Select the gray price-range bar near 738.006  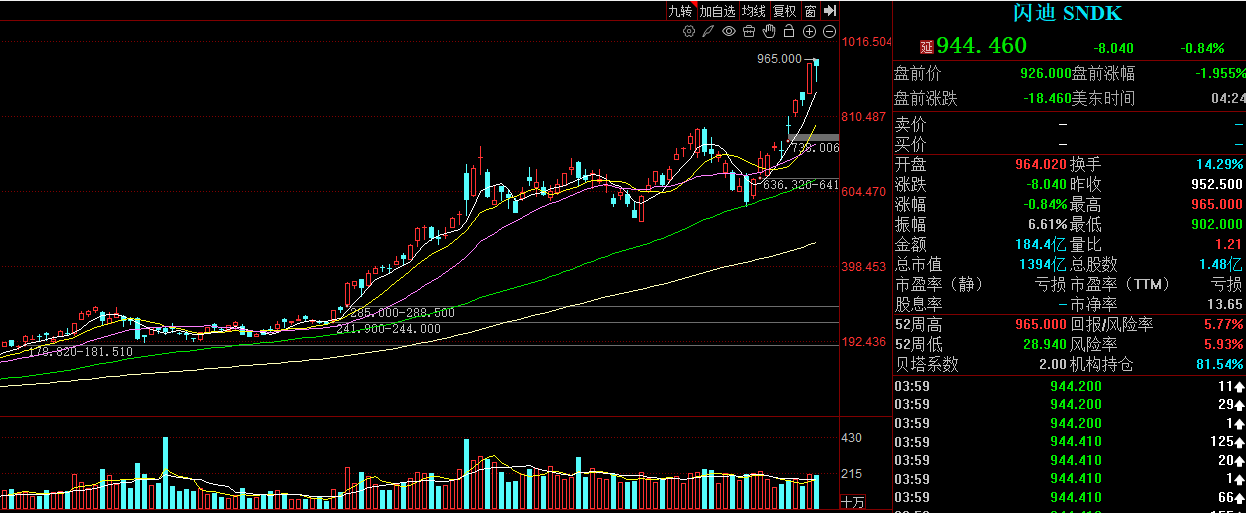tap(813, 137)
